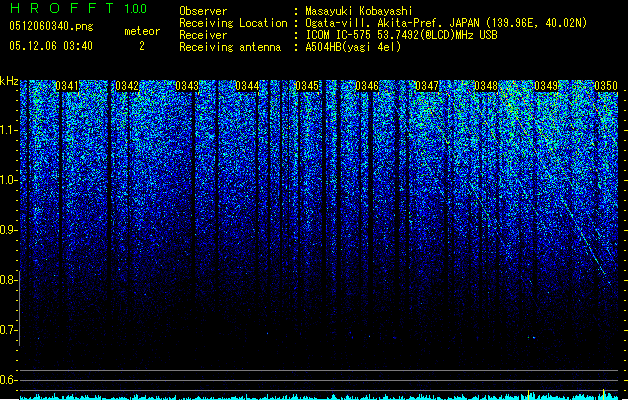
Task: Click the meteor count label
Action: [x=142, y=31]
